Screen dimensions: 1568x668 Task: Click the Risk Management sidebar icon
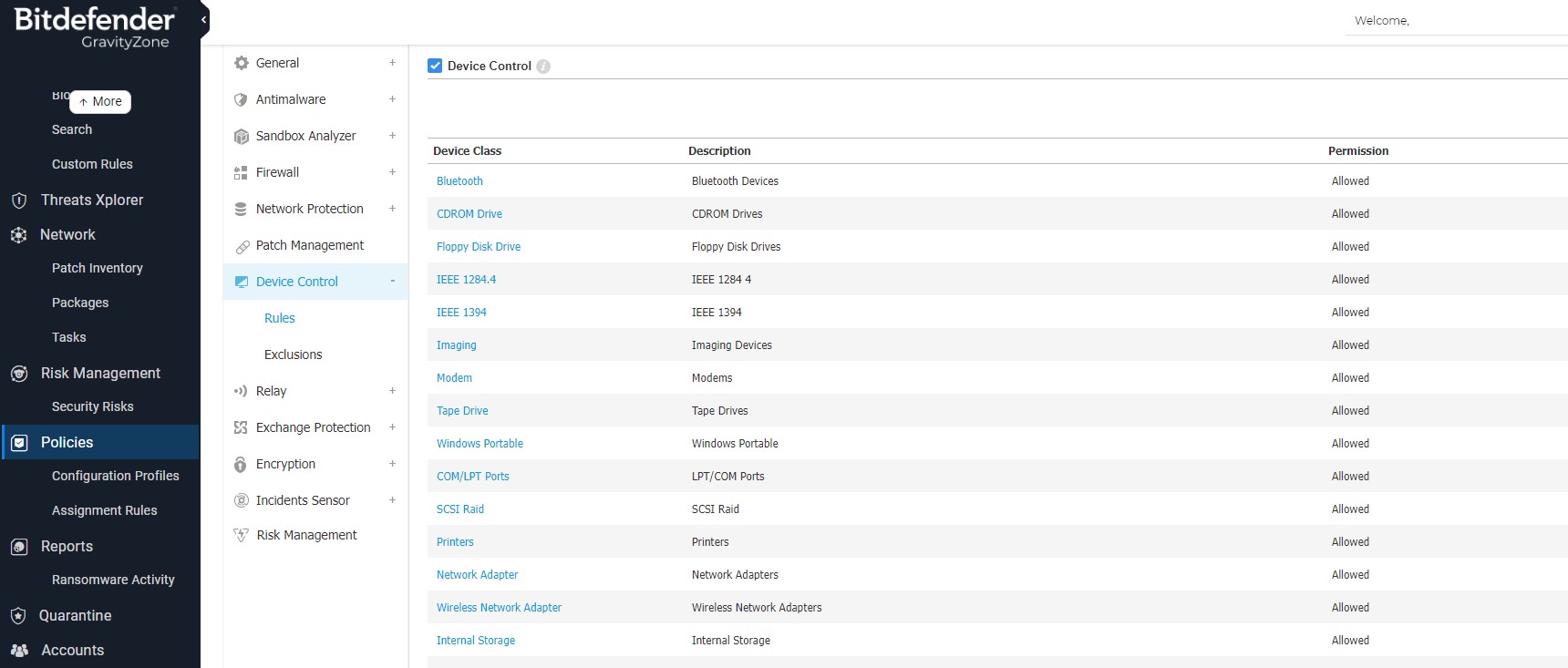[x=19, y=374]
